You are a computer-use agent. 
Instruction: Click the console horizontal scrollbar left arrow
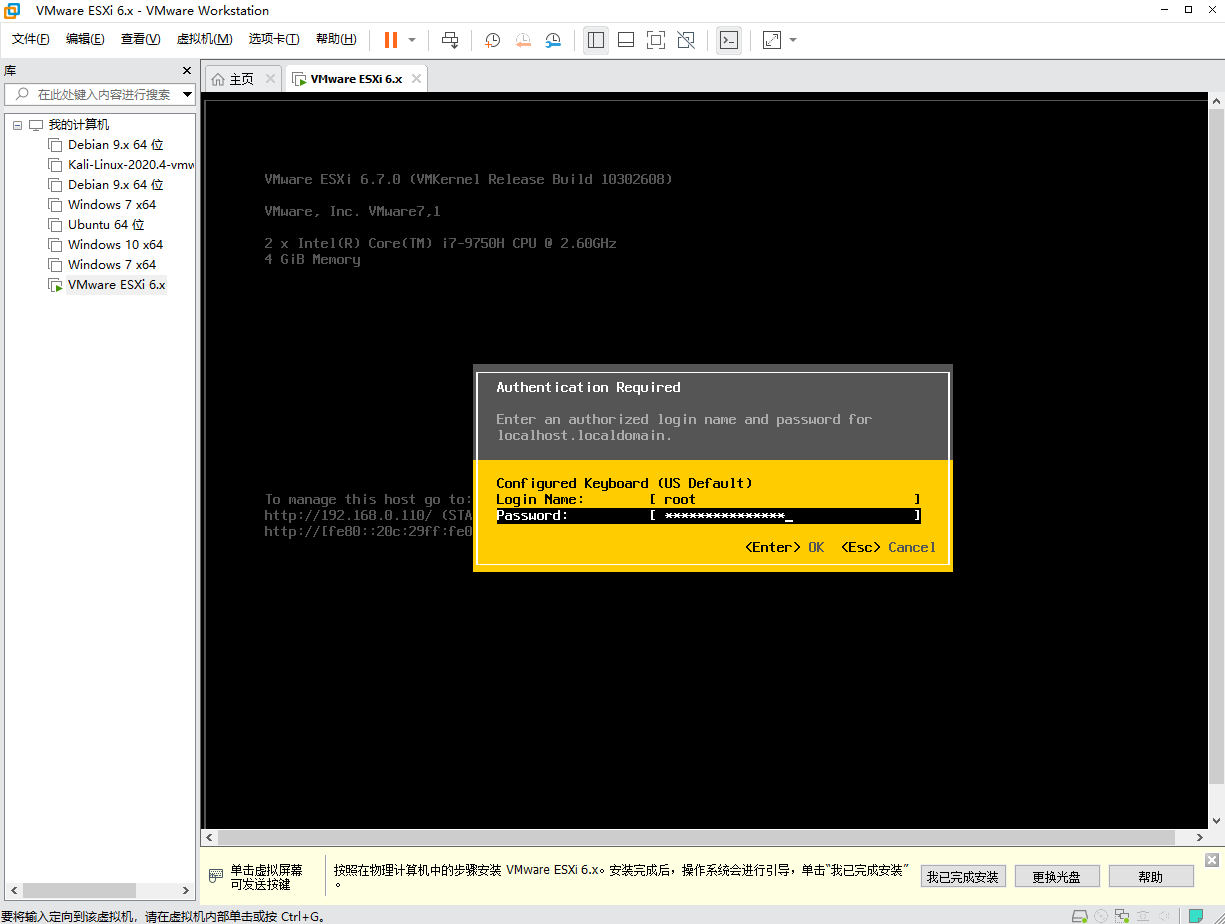point(210,837)
